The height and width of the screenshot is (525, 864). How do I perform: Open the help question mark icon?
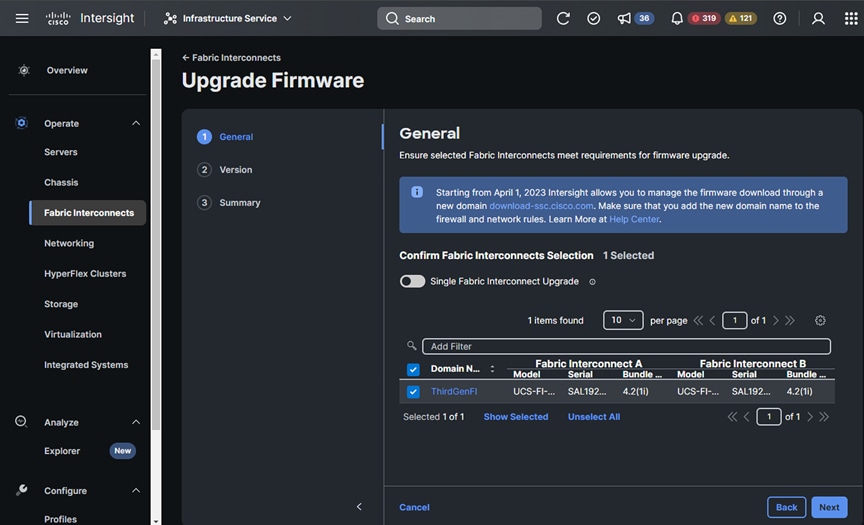pos(780,18)
